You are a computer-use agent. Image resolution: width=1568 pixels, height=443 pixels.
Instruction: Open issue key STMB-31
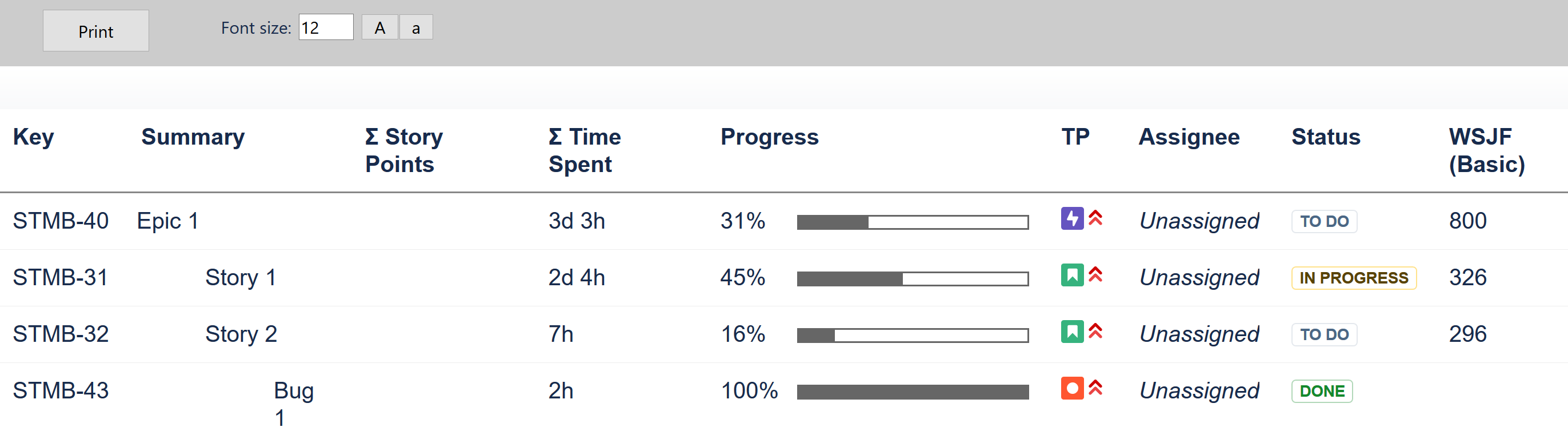click(60, 278)
